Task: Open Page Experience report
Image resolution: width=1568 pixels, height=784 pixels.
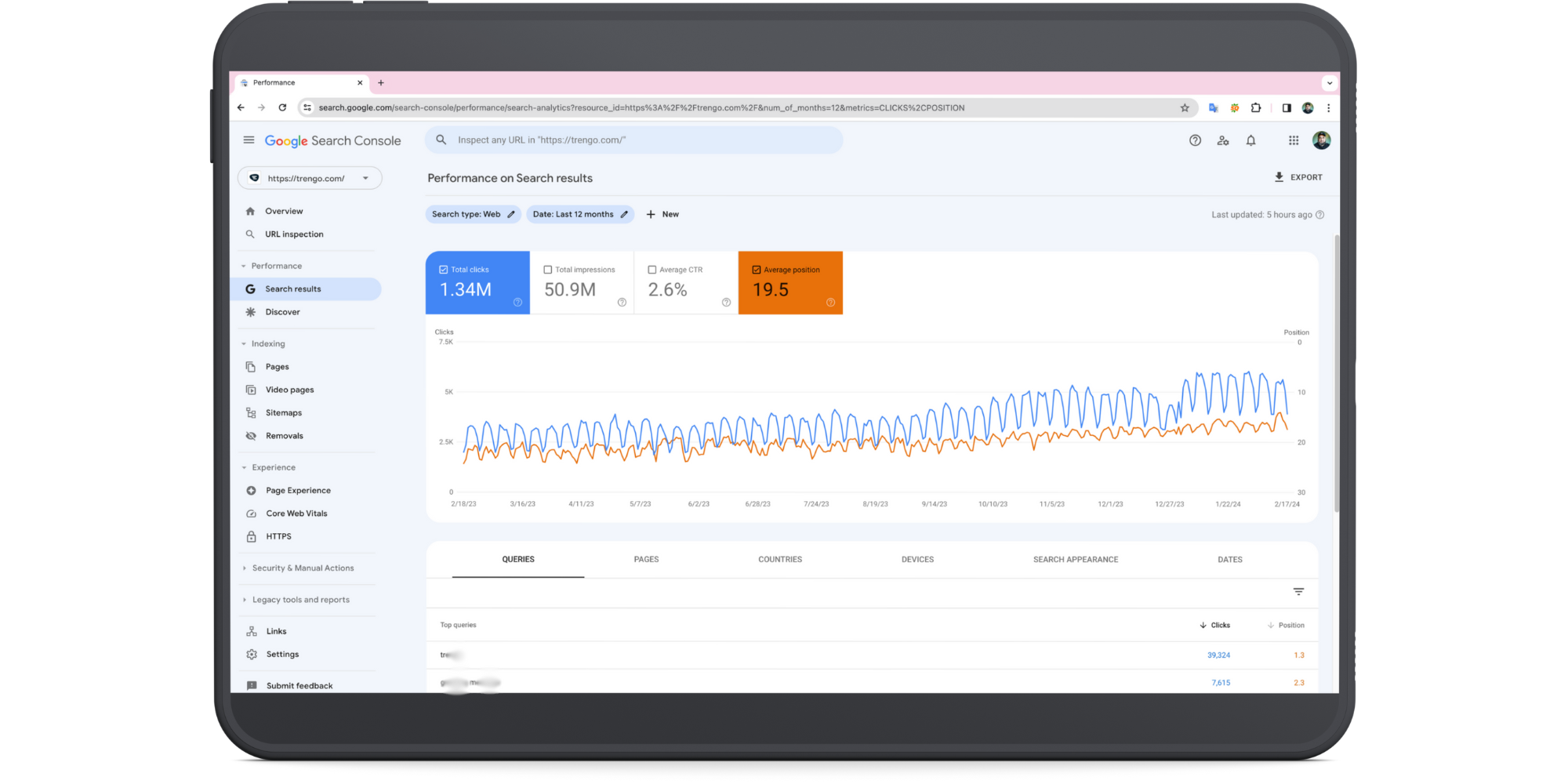Action: (x=298, y=491)
